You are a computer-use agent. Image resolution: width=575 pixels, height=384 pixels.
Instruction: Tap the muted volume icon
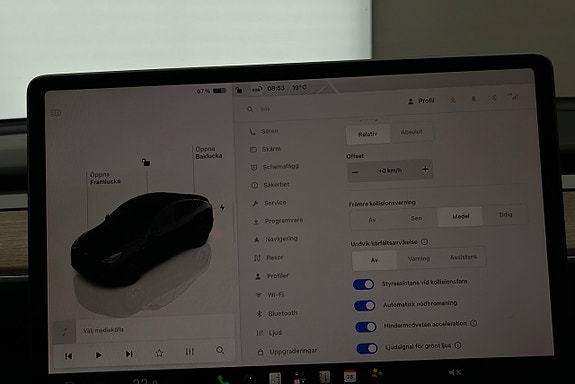455,372
